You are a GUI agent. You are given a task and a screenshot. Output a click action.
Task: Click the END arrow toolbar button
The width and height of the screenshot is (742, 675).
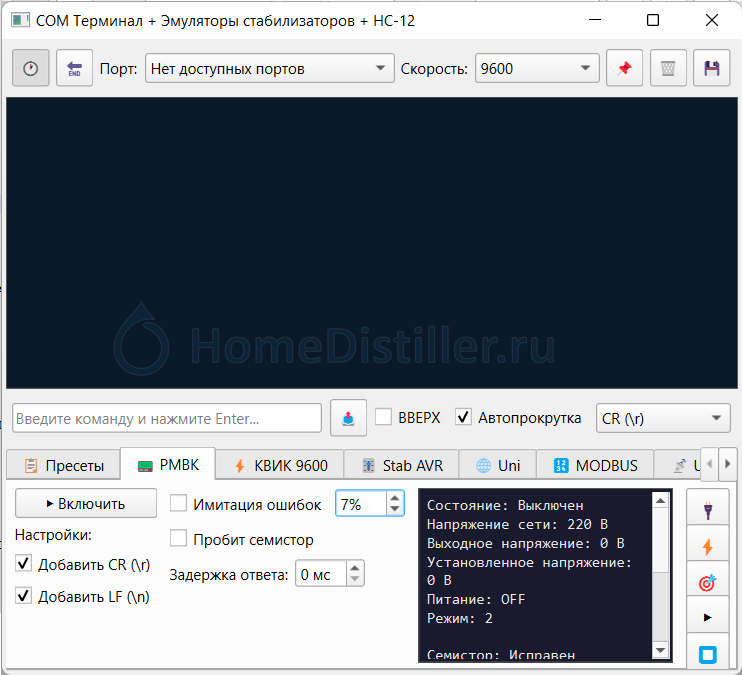74,69
